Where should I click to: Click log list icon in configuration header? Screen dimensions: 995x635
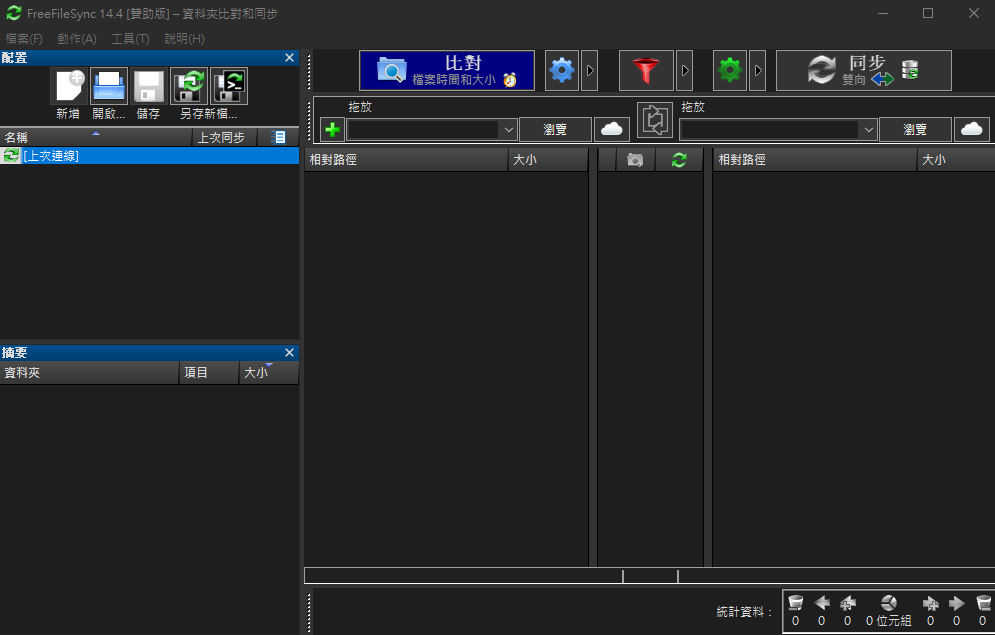coord(278,137)
